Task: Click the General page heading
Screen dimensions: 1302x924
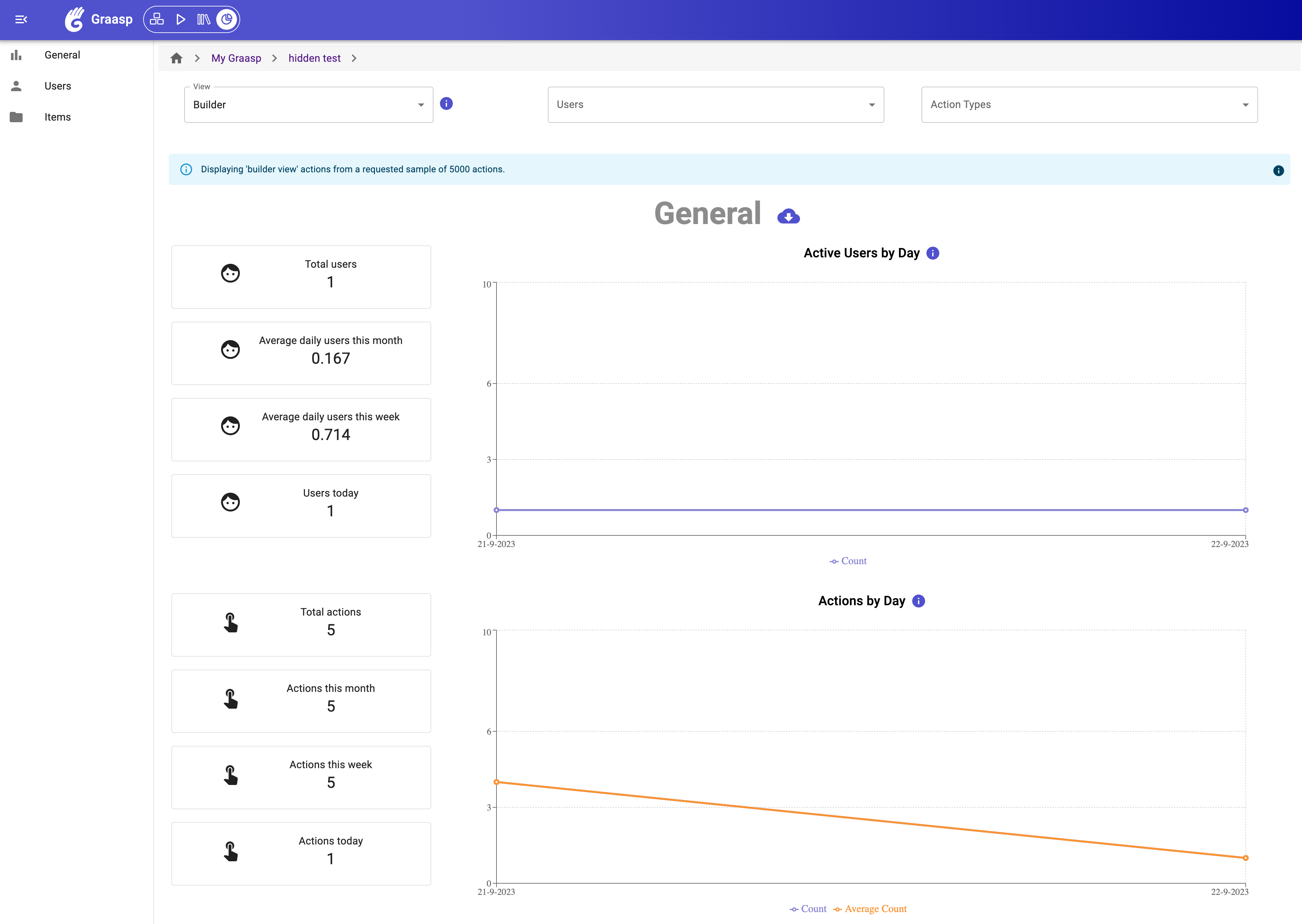Action: (x=708, y=214)
